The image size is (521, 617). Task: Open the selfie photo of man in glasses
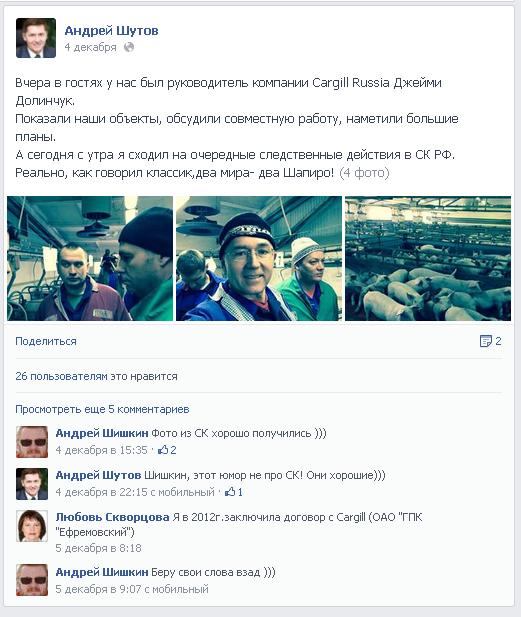tap(259, 259)
